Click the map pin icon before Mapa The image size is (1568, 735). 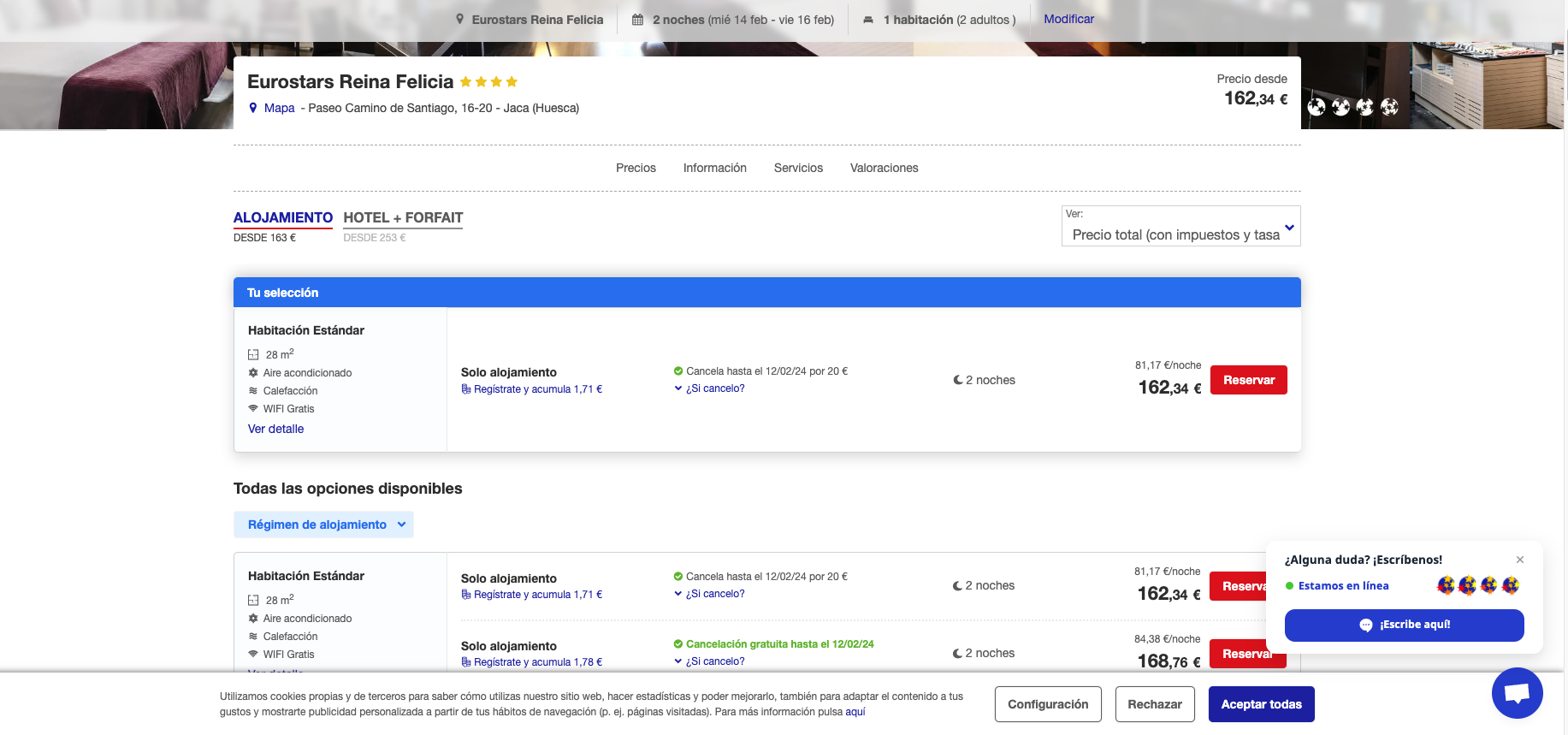pos(252,108)
